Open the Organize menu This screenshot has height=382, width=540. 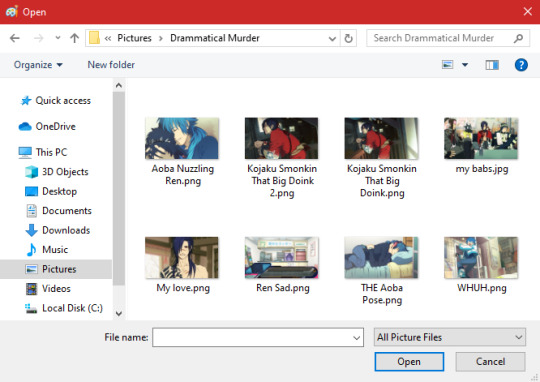[x=38, y=65]
